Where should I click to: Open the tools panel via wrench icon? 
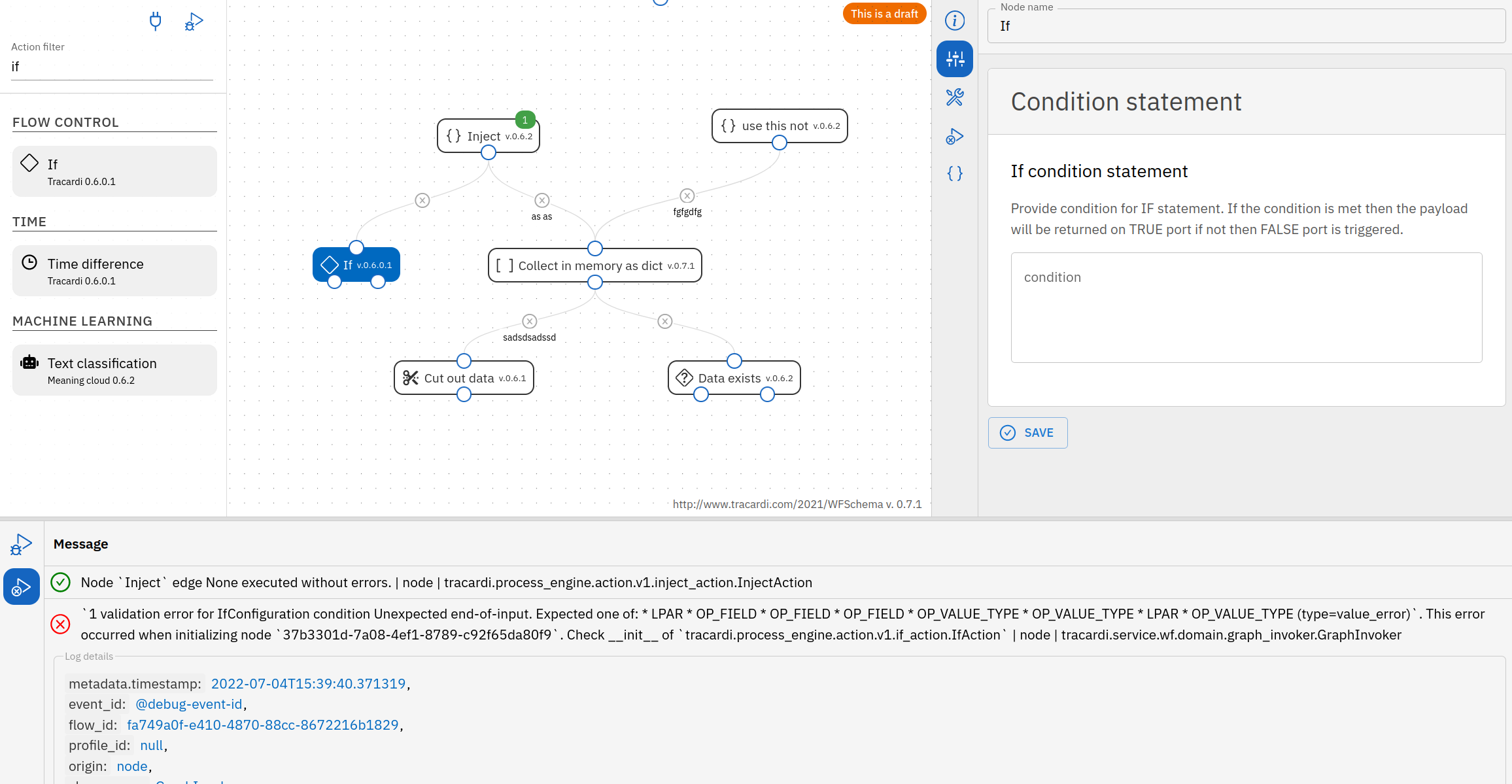coord(954,98)
